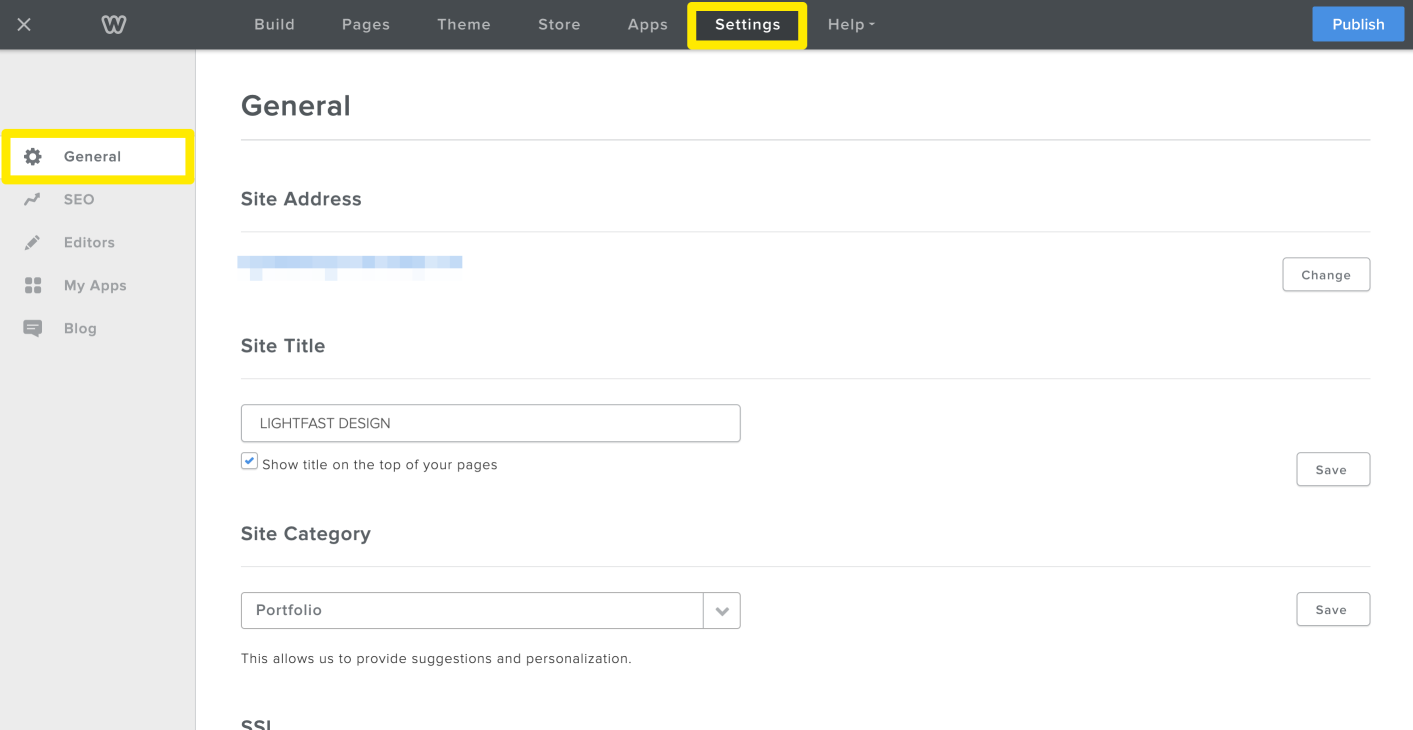Click the My Apps grid icon

(x=33, y=285)
